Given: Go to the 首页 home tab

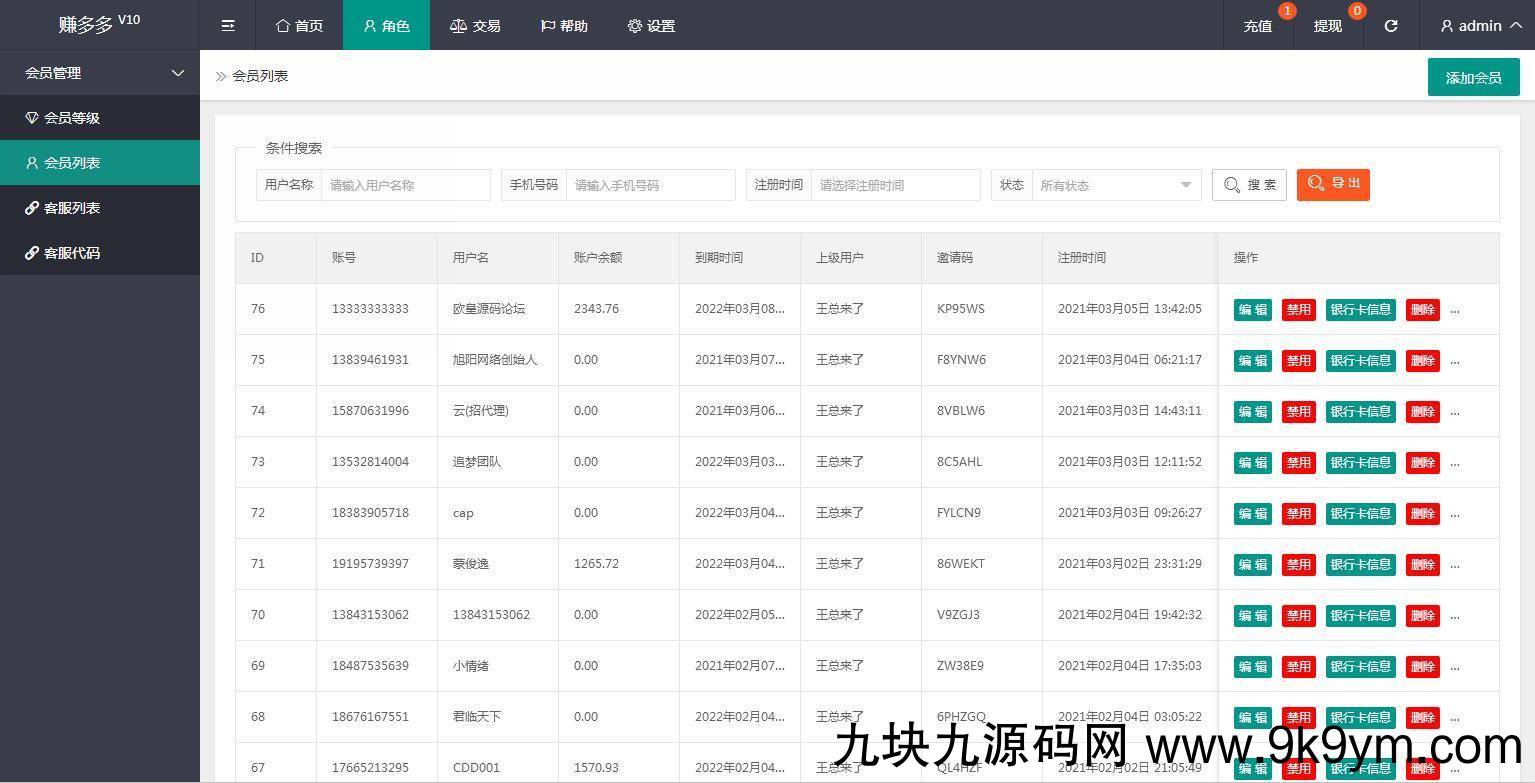Looking at the screenshot, I should [299, 26].
